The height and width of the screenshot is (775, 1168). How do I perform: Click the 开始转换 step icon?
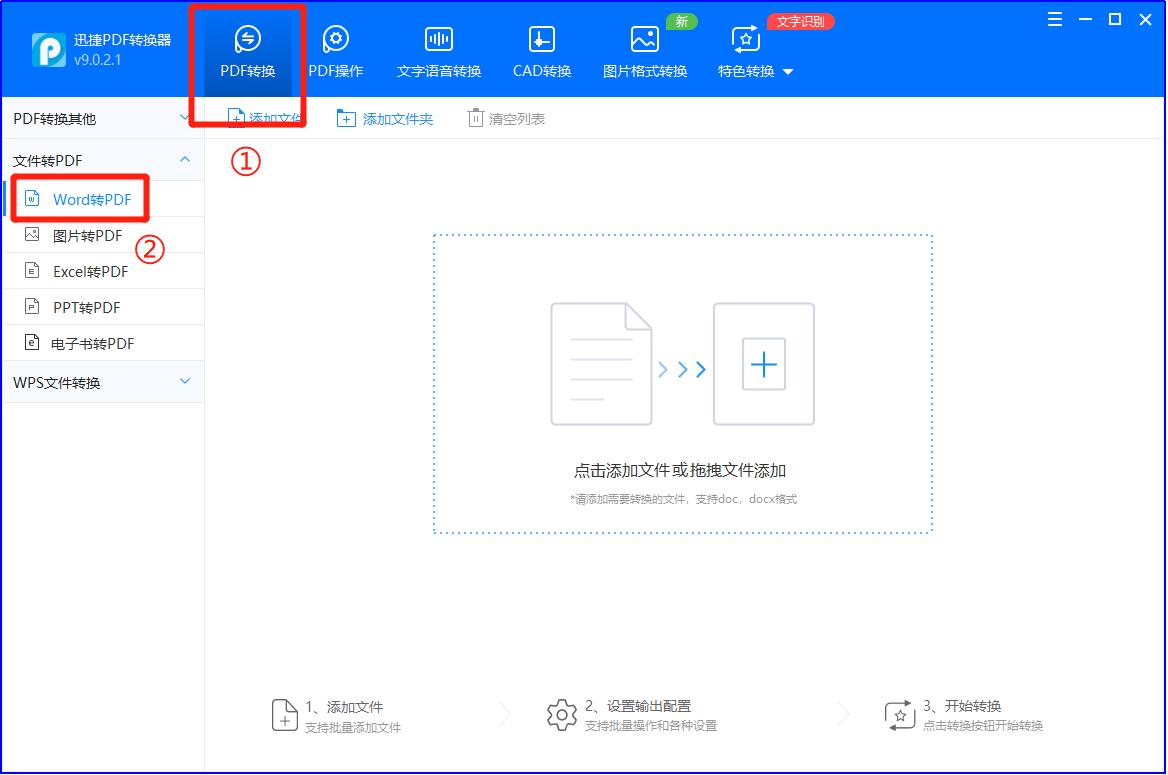coord(898,713)
